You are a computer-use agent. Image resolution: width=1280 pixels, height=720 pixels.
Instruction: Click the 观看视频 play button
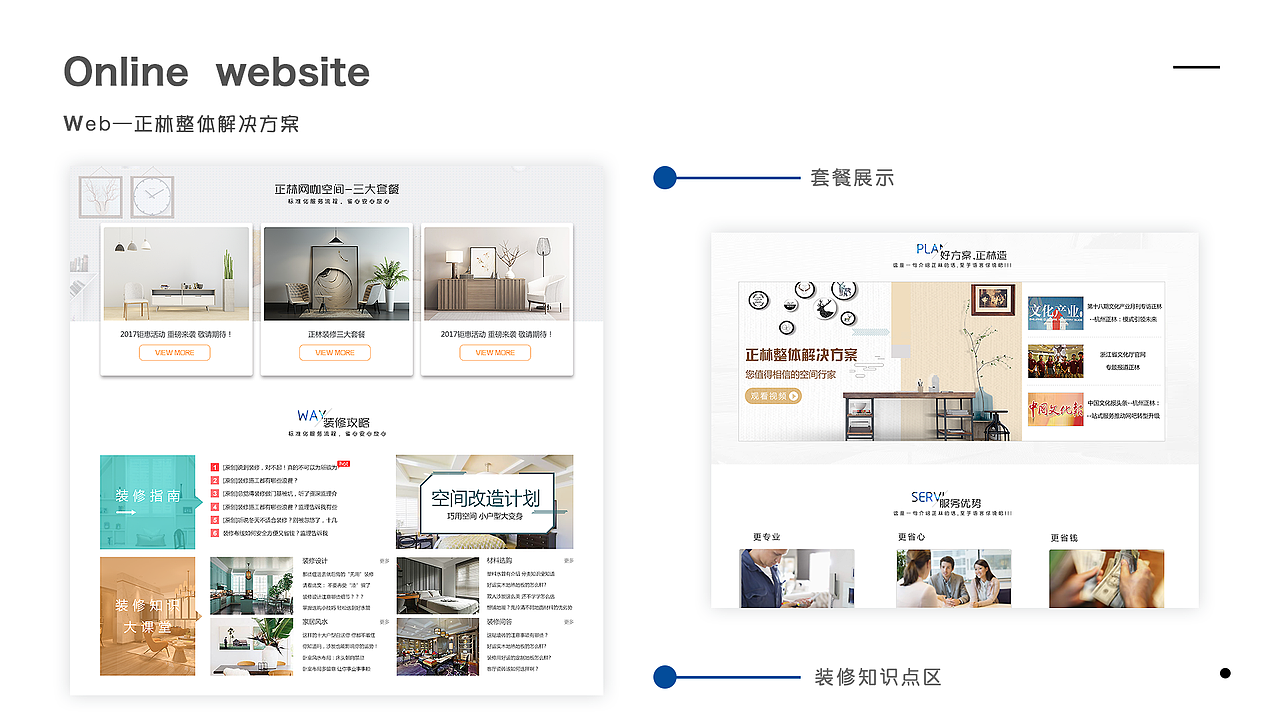point(774,396)
